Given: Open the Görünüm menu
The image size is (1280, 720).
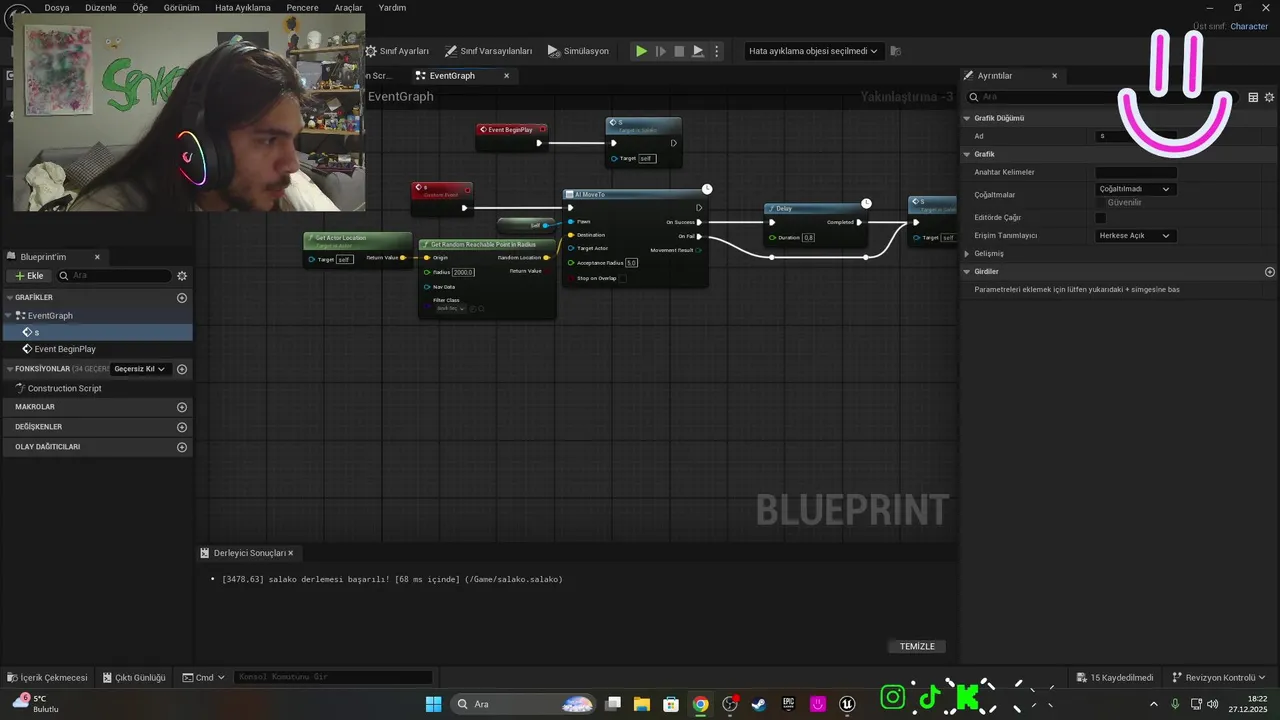Looking at the screenshot, I should [x=182, y=7].
